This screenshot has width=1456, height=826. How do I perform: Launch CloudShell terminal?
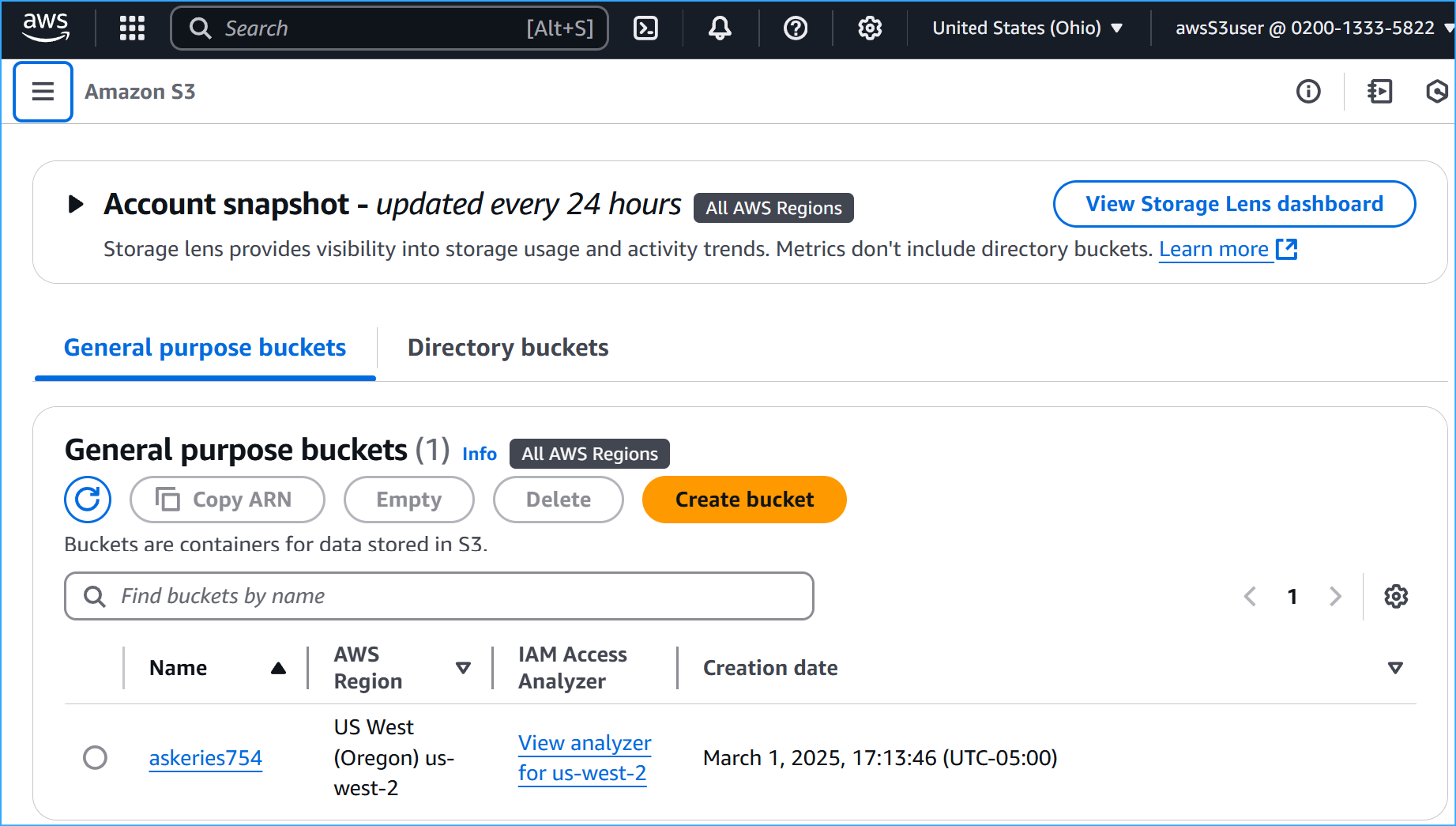coord(645,28)
